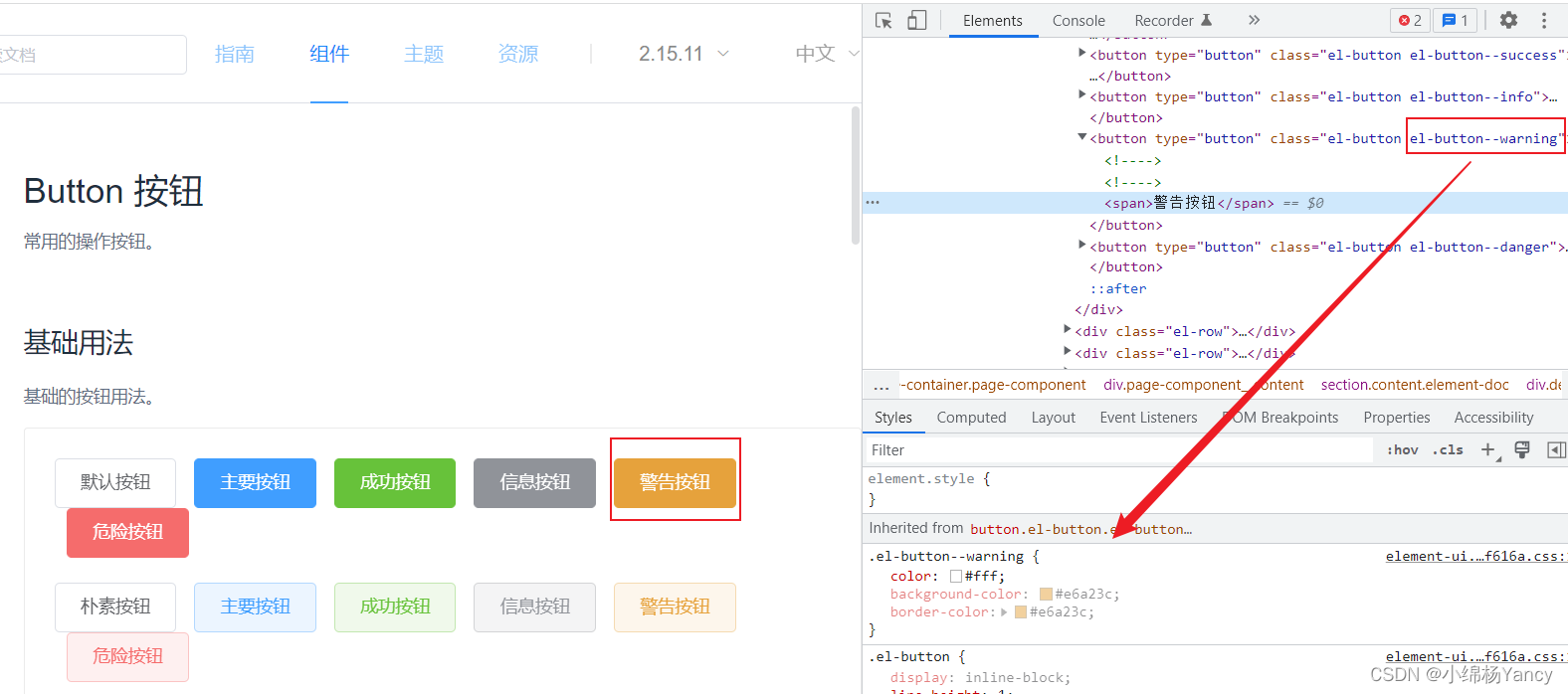Switch to the Elements tab
The height and width of the screenshot is (694, 1568).
992,21
